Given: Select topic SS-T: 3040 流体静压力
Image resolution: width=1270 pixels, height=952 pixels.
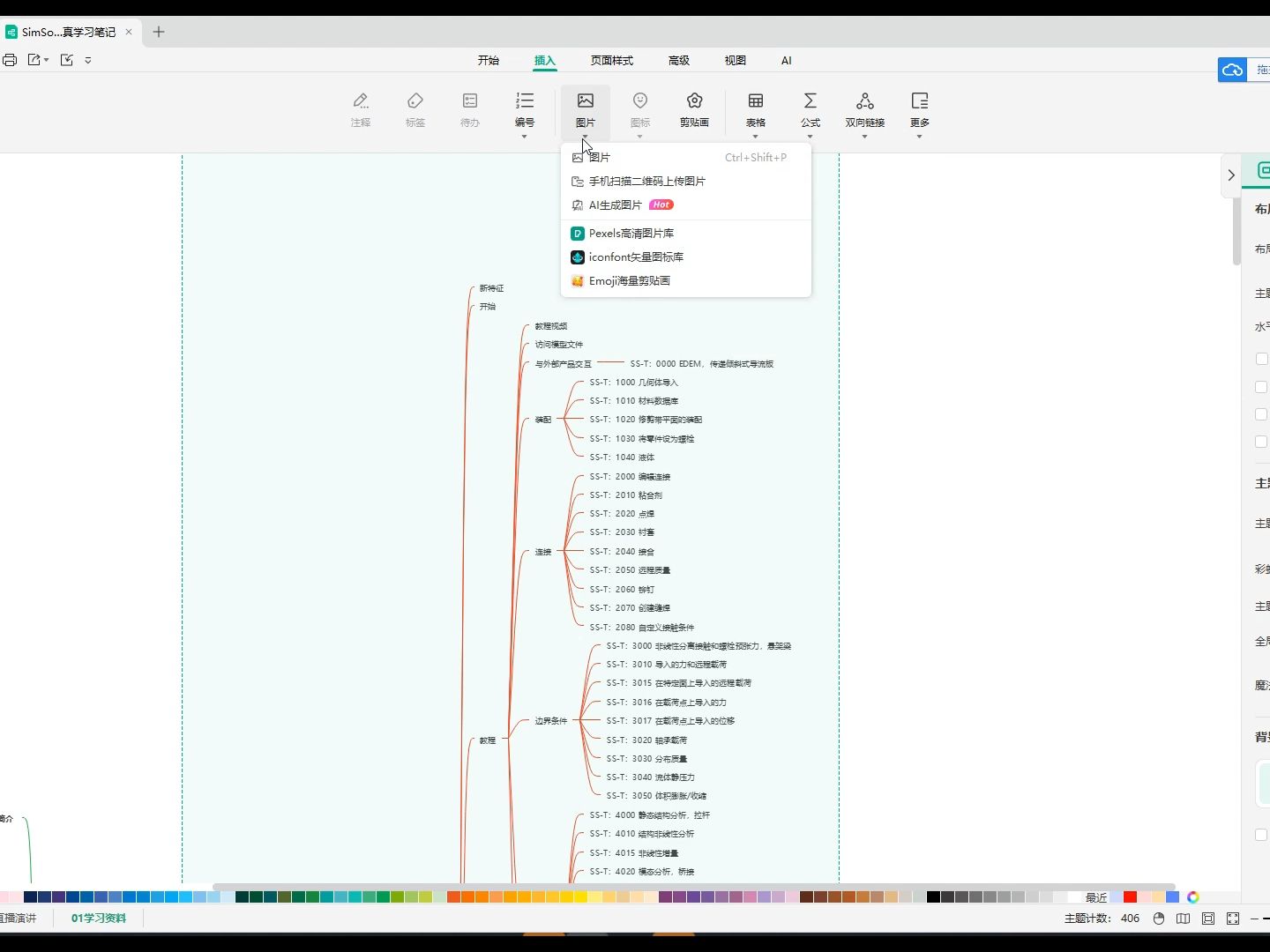Looking at the screenshot, I should (x=651, y=777).
